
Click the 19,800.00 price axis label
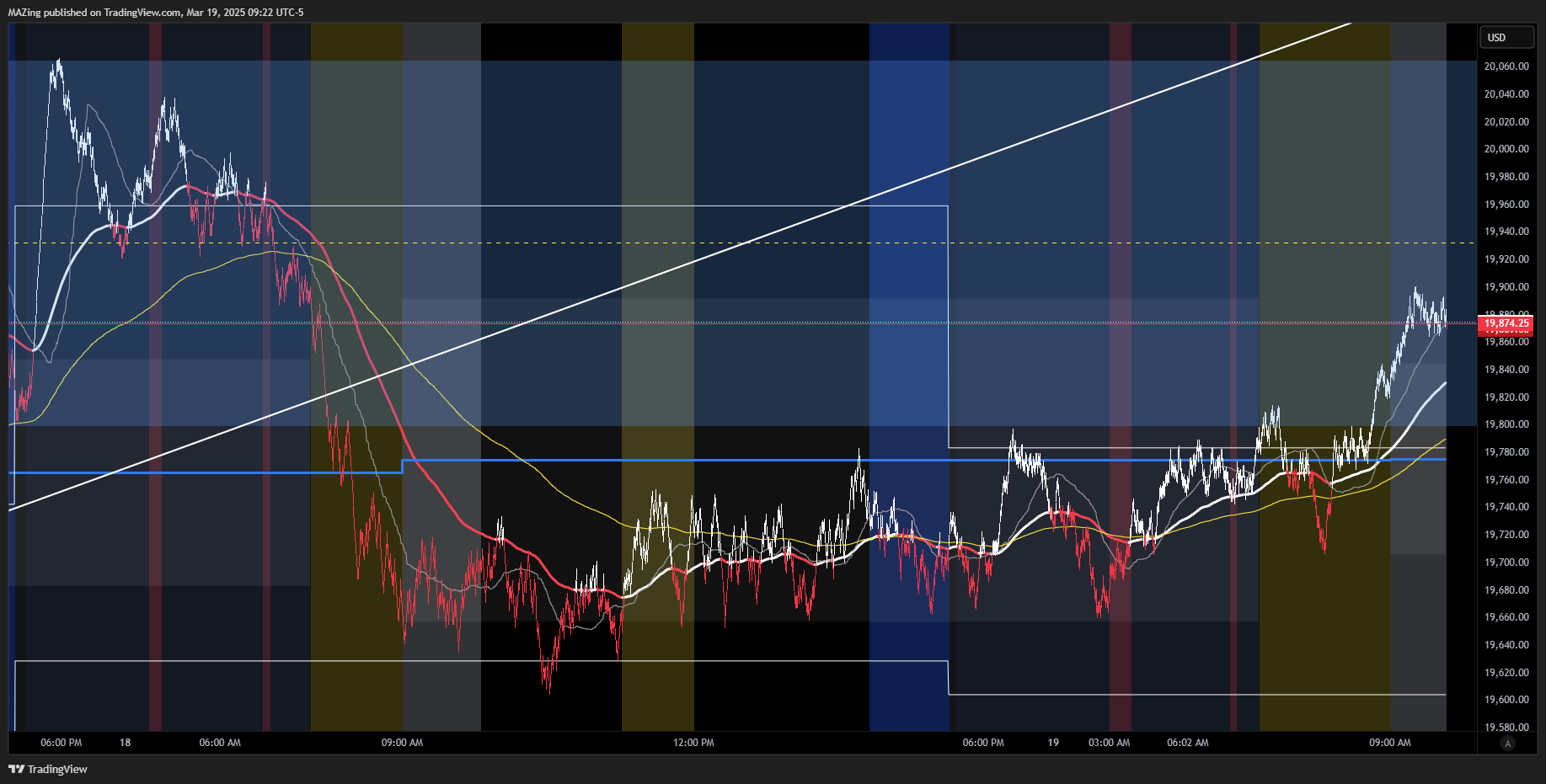[x=1506, y=424]
